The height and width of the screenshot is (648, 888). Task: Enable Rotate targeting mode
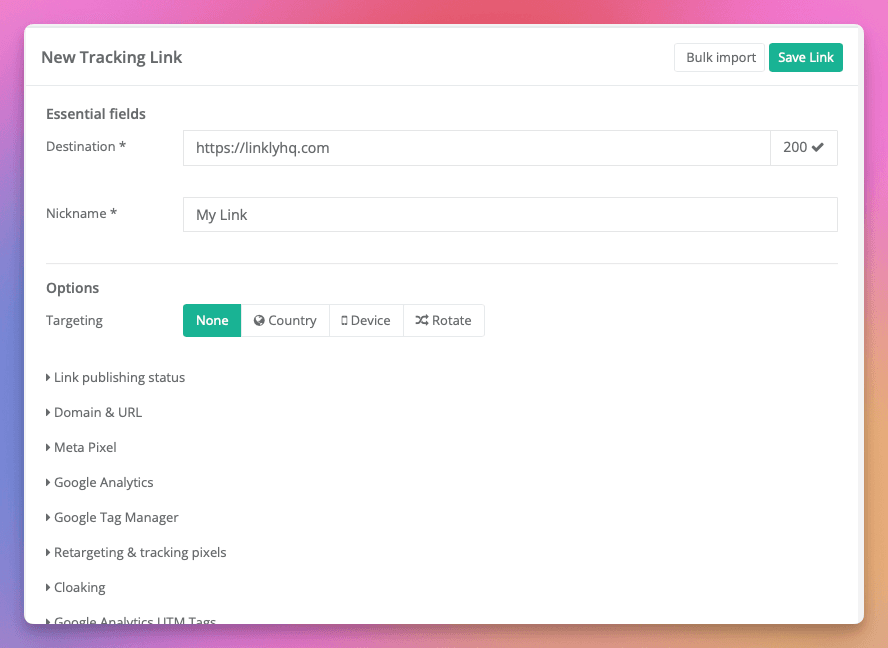444,320
